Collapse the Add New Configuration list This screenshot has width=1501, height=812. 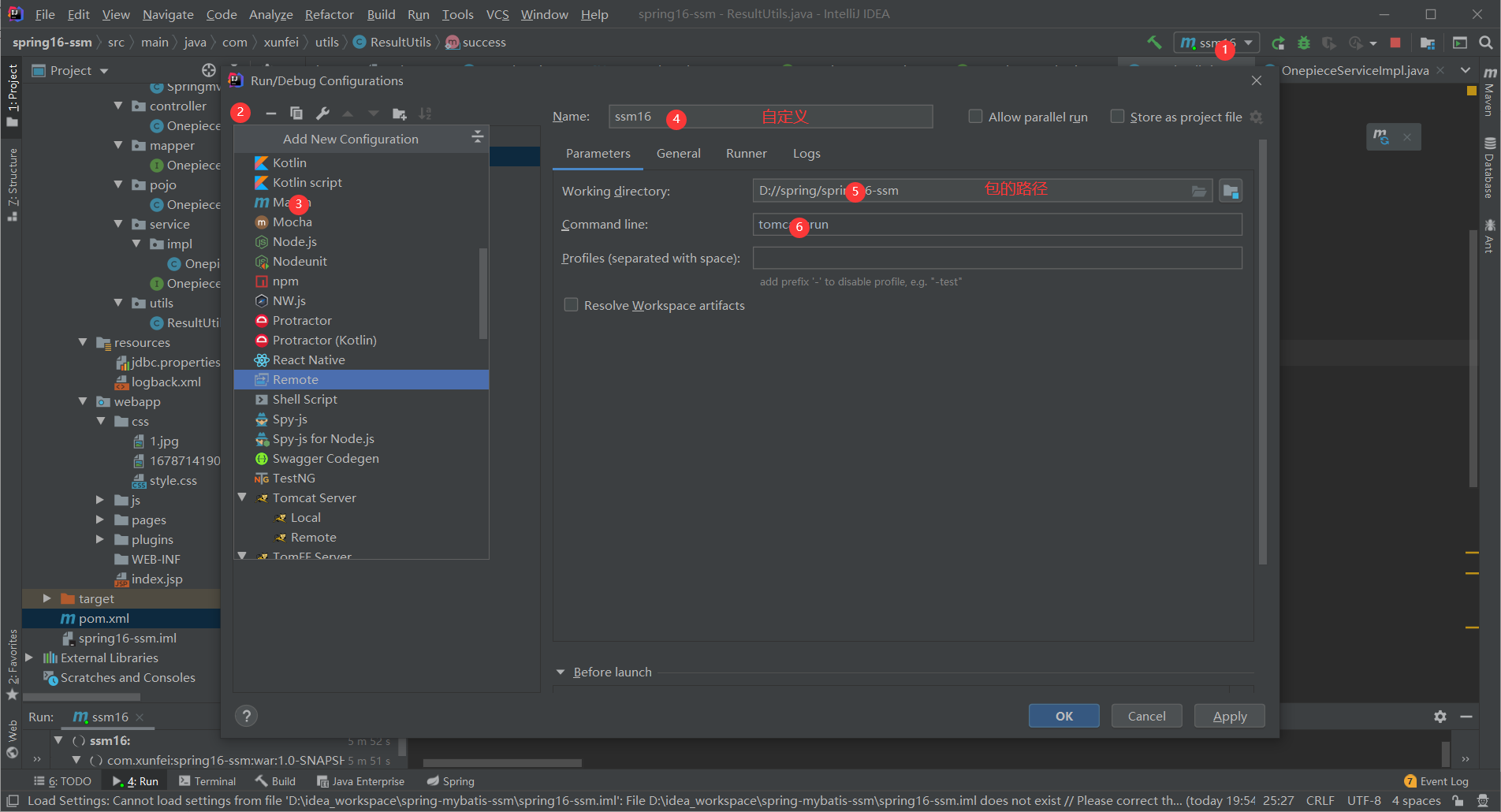[x=477, y=137]
